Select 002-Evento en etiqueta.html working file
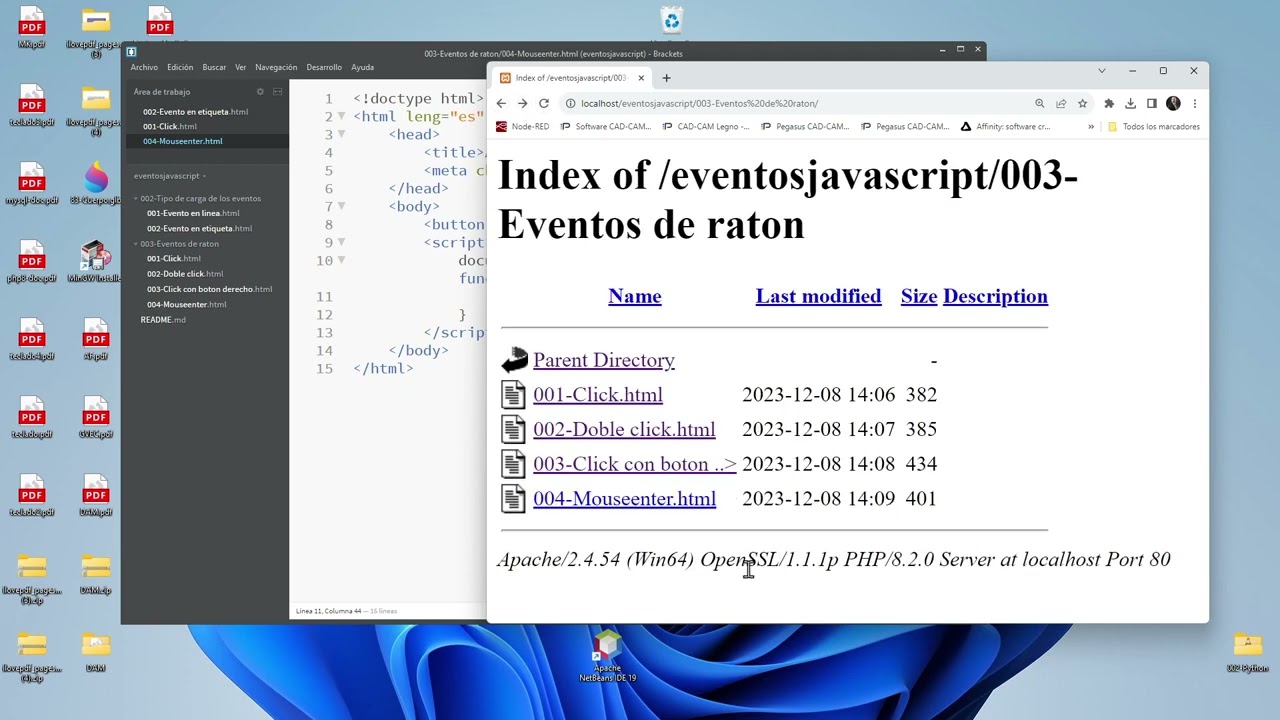Image resolution: width=1280 pixels, height=720 pixels. coord(195,112)
